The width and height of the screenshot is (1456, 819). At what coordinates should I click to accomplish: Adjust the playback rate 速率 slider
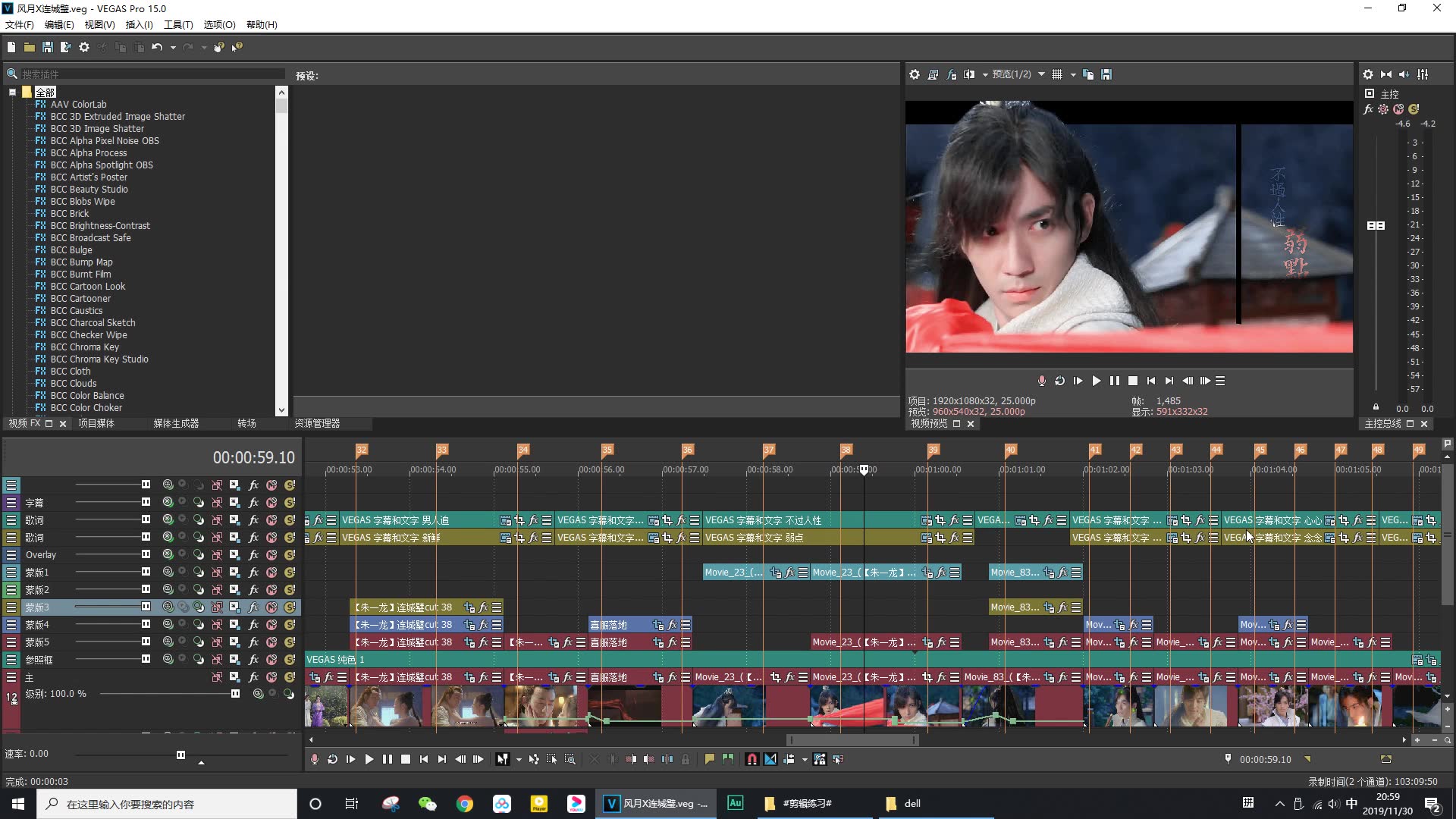coord(180,755)
